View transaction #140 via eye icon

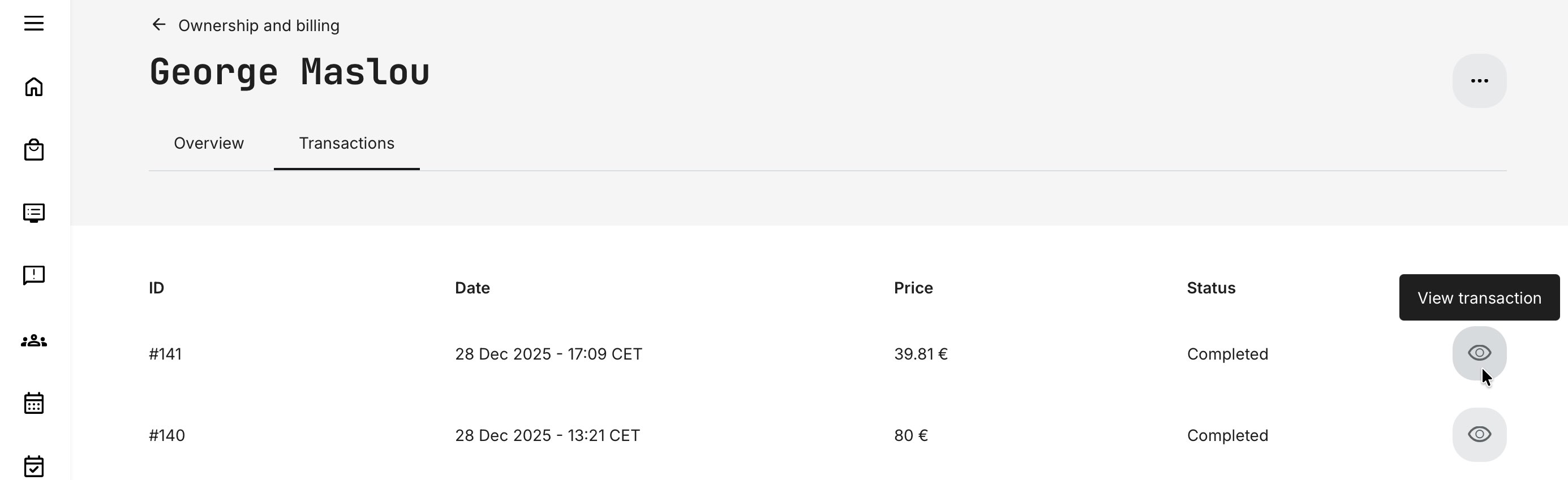(1479, 435)
